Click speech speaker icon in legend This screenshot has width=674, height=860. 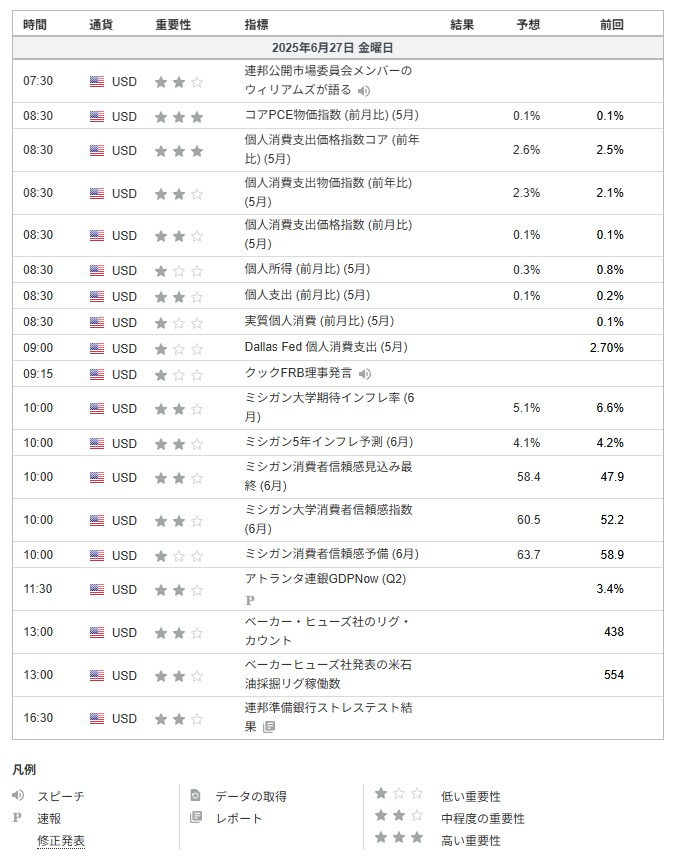click(18, 795)
